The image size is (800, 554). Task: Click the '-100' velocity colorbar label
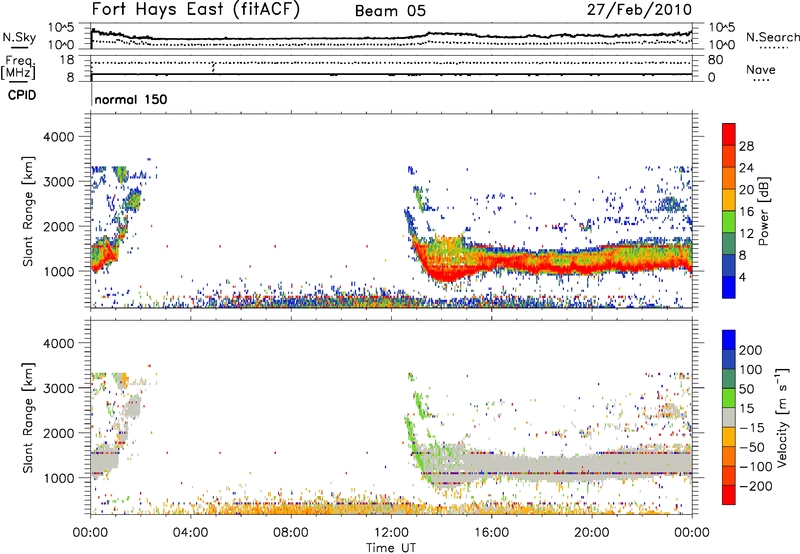pyautogui.click(x=756, y=467)
